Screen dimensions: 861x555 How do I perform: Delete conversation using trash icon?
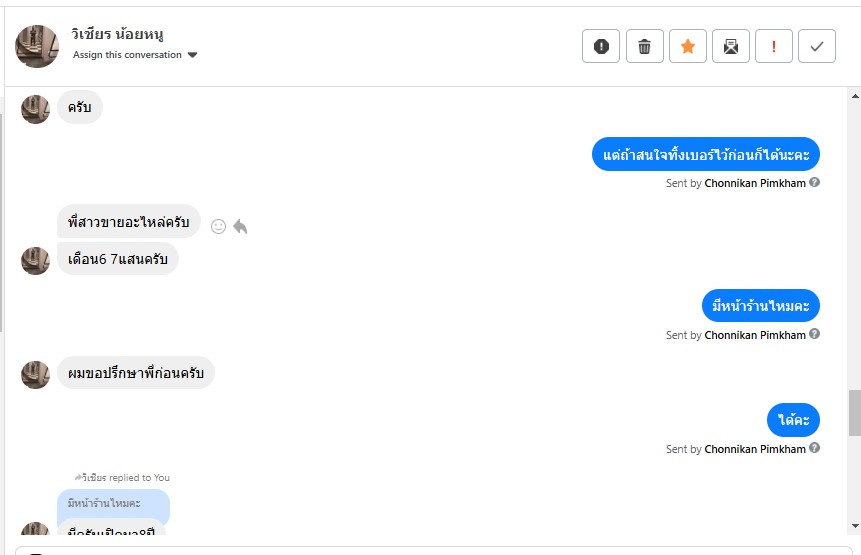point(645,46)
